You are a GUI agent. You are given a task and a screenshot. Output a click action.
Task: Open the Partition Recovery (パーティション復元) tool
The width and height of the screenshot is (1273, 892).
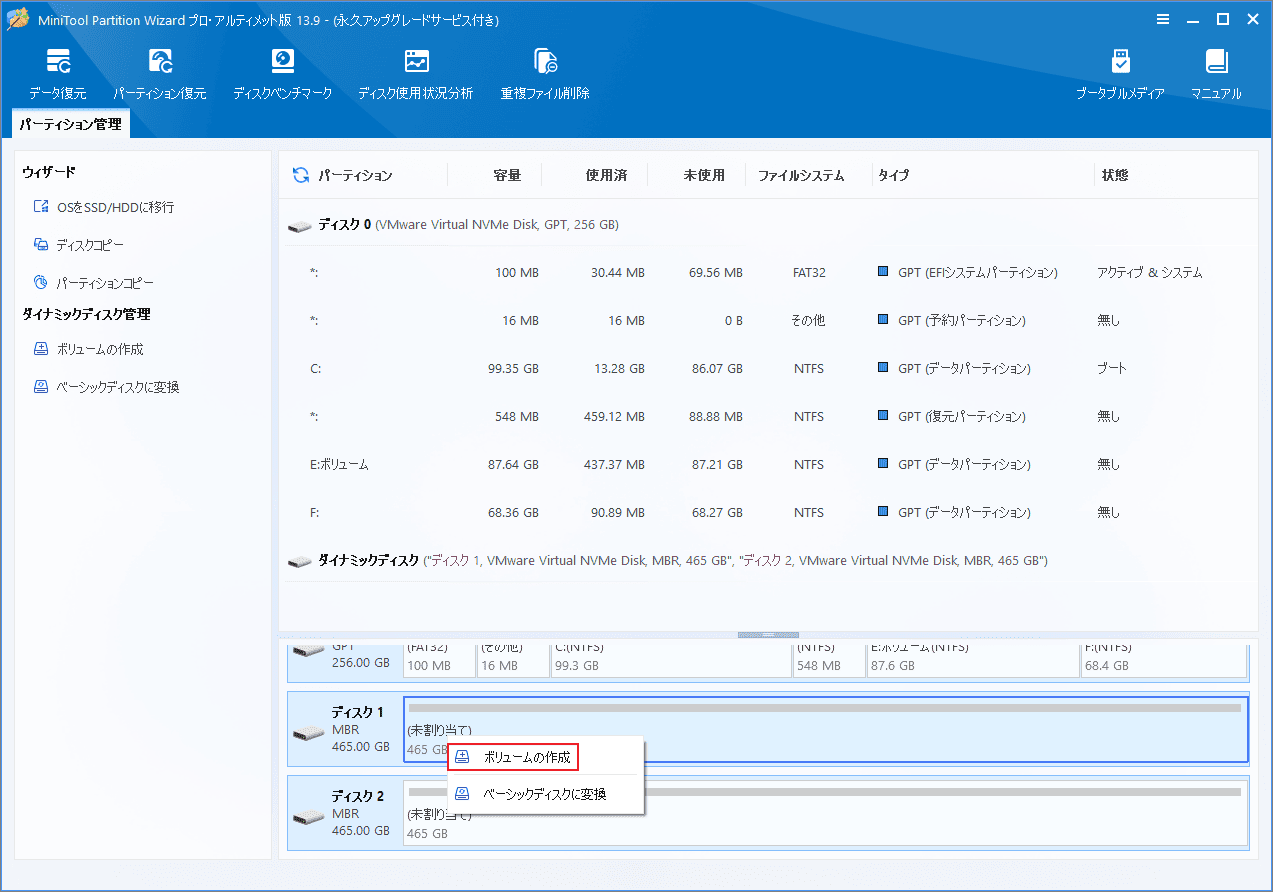click(160, 74)
